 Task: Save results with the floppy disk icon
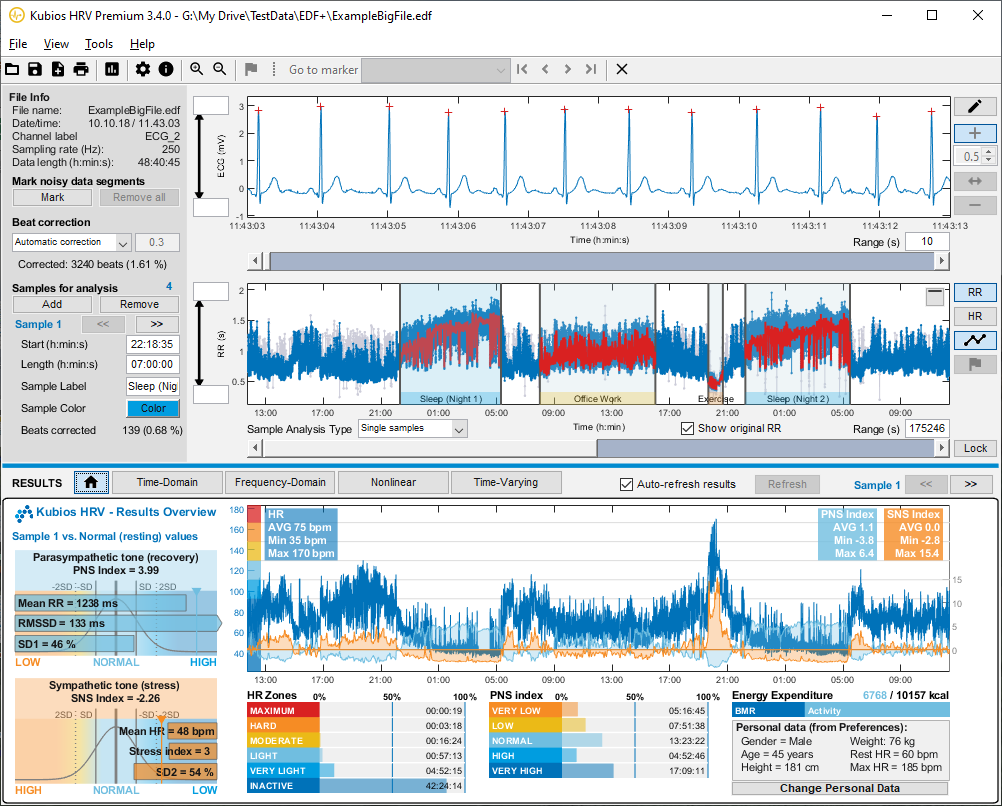35,69
